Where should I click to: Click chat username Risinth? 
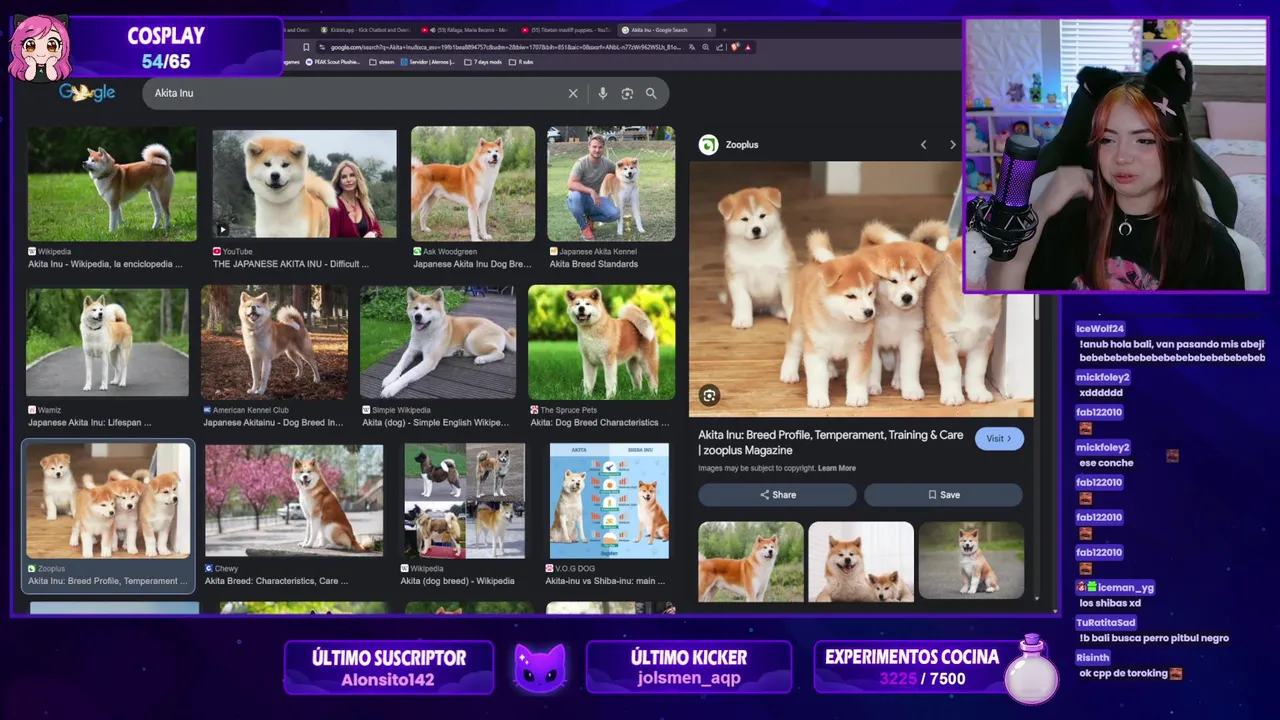pos(1093,657)
